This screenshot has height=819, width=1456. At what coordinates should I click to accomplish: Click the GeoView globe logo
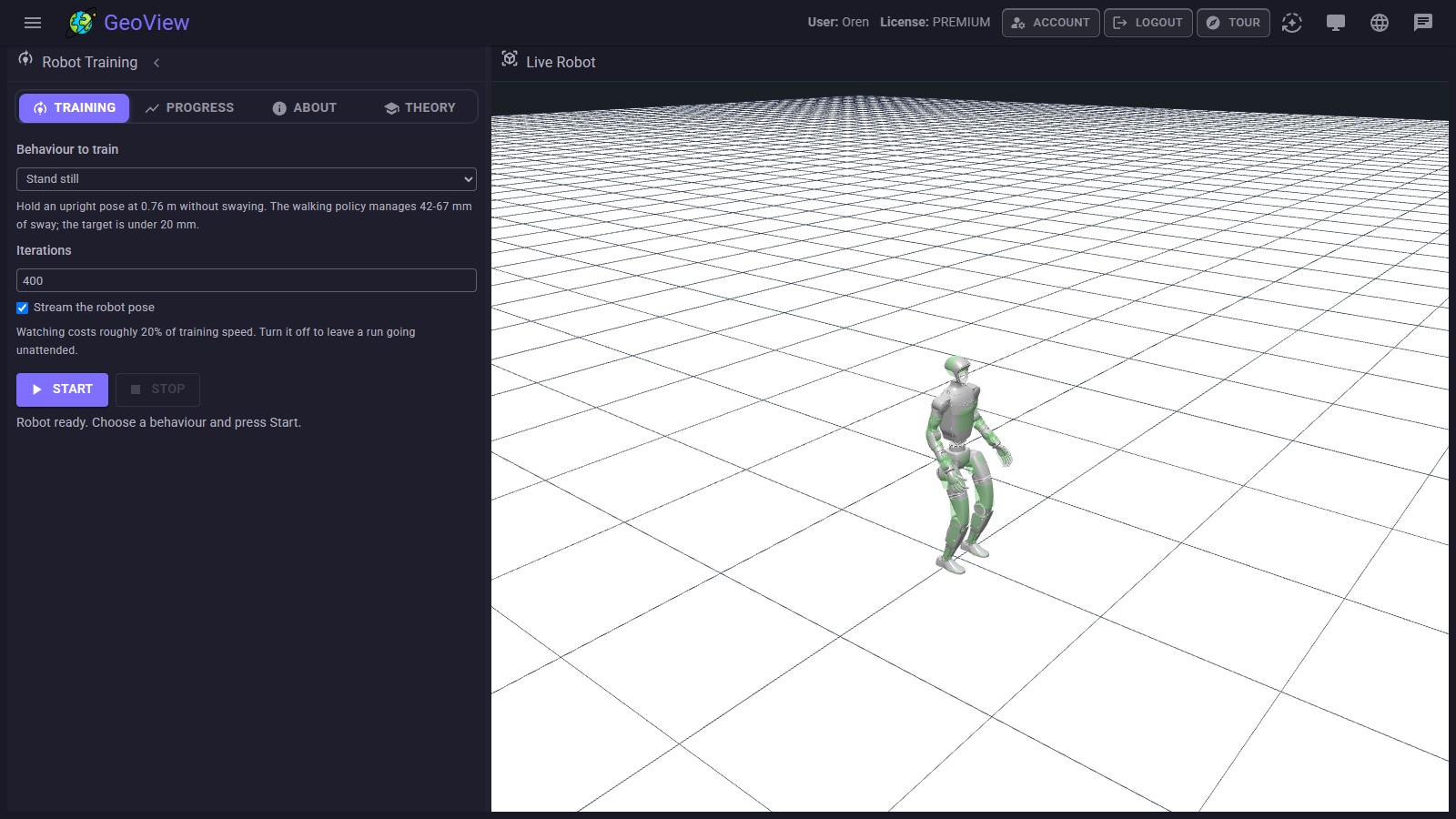[x=82, y=23]
